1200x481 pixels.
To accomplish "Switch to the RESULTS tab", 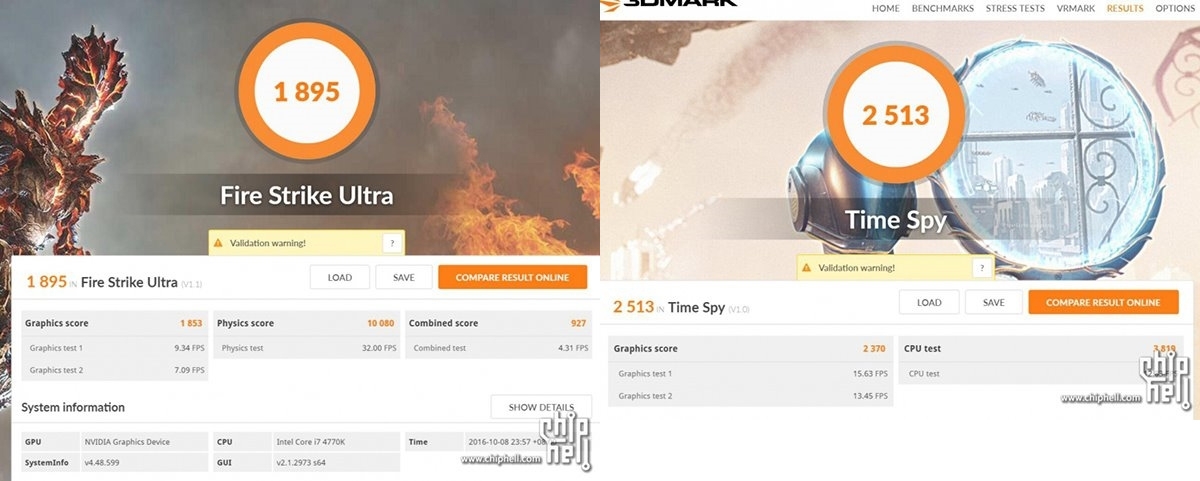I will tap(1125, 8).
